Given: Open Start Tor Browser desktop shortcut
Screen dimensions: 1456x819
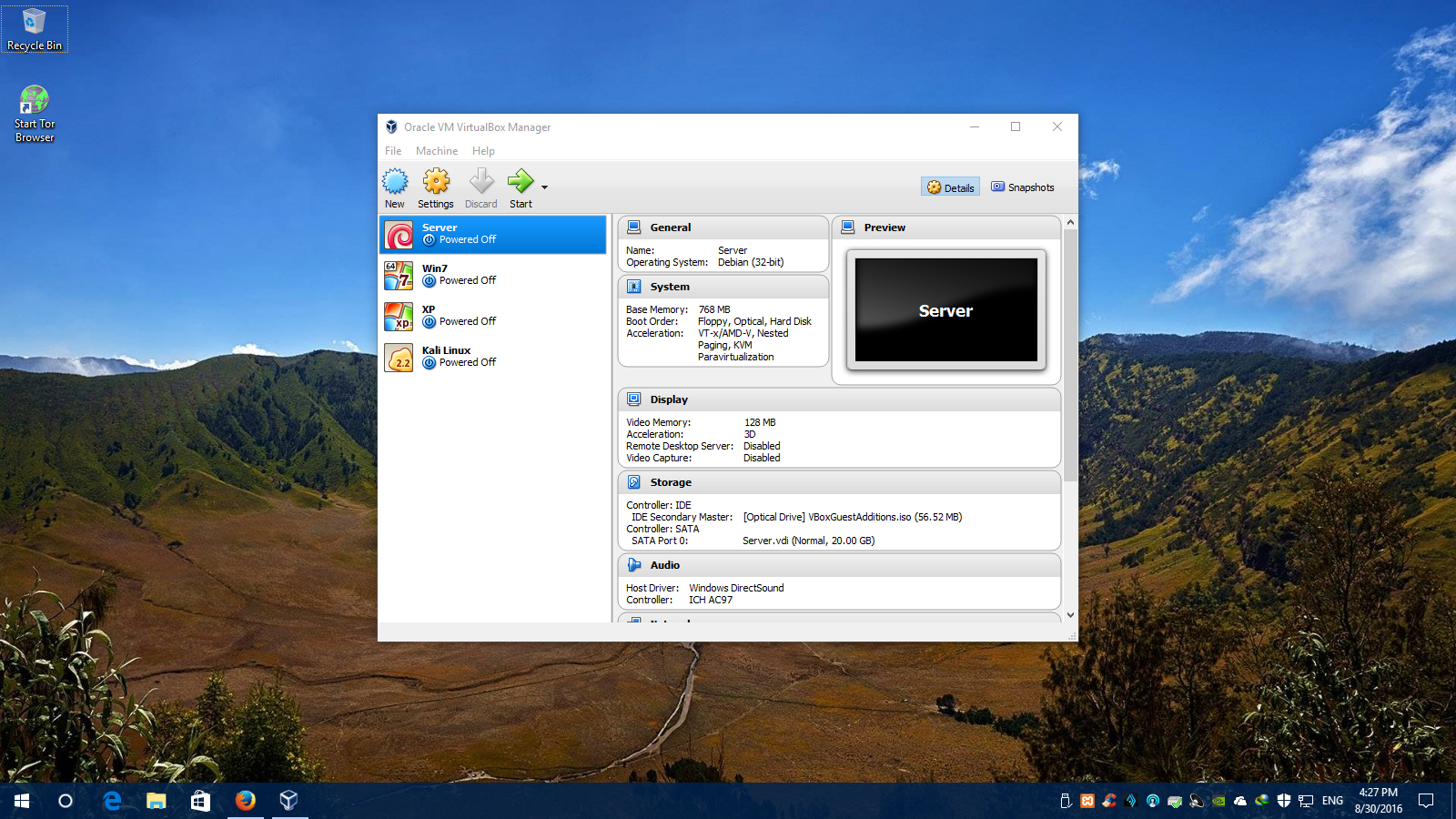Looking at the screenshot, I should click(x=35, y=114).
